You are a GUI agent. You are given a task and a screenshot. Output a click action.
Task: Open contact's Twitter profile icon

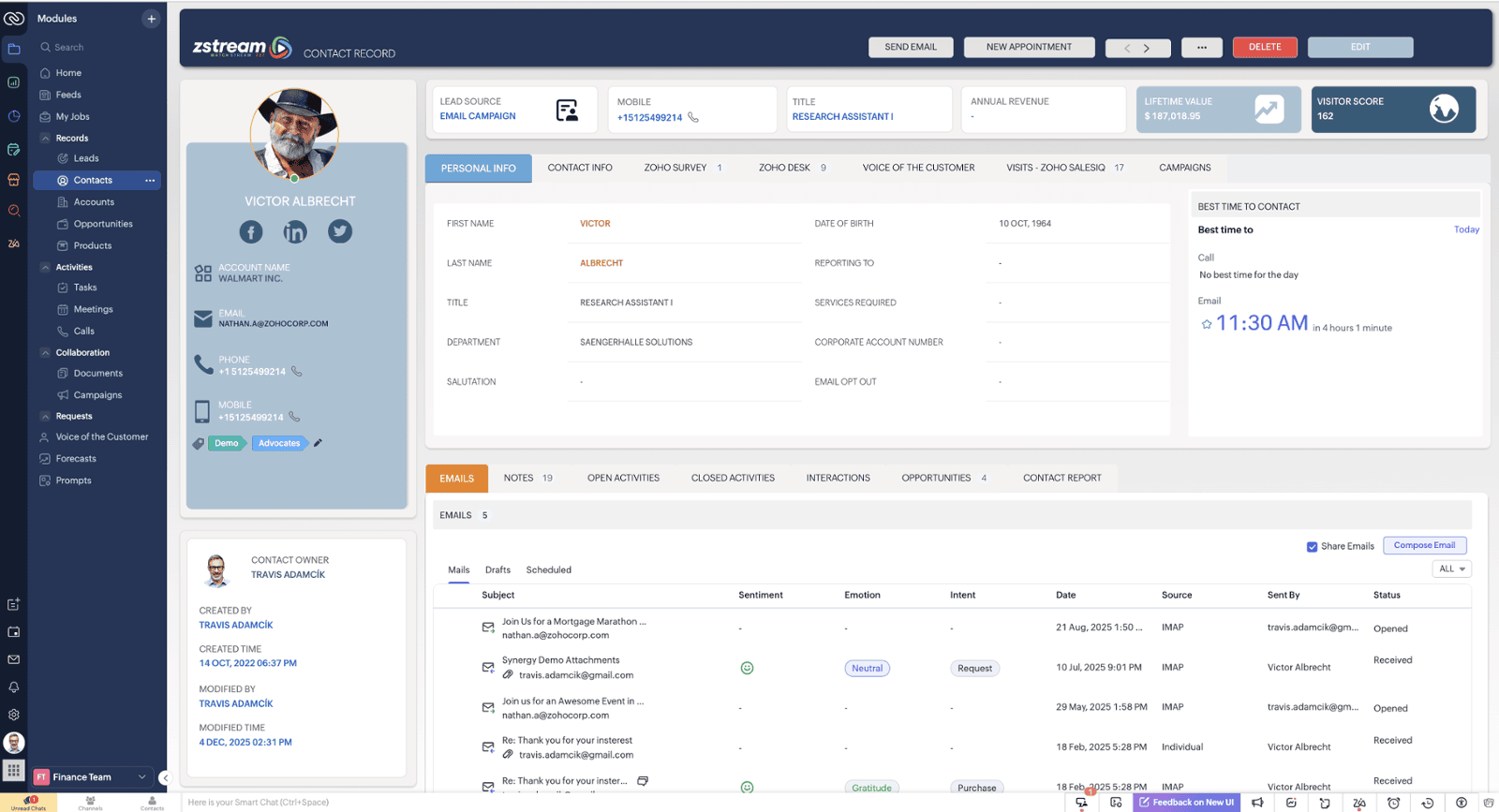pyautogui.click(x=340, y=231)
